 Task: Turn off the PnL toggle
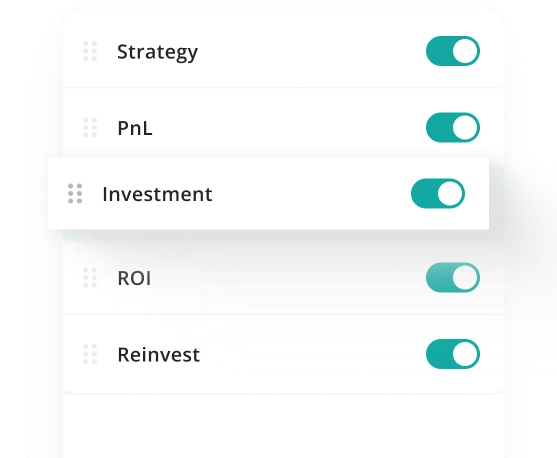[453, 128]
